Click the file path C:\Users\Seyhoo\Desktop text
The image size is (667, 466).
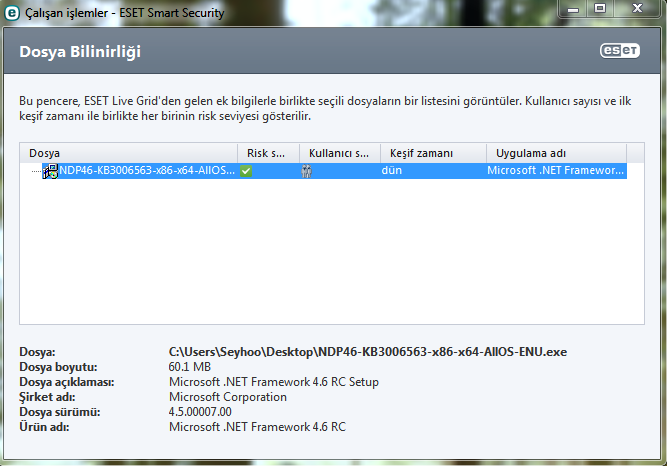coord(368,352)
